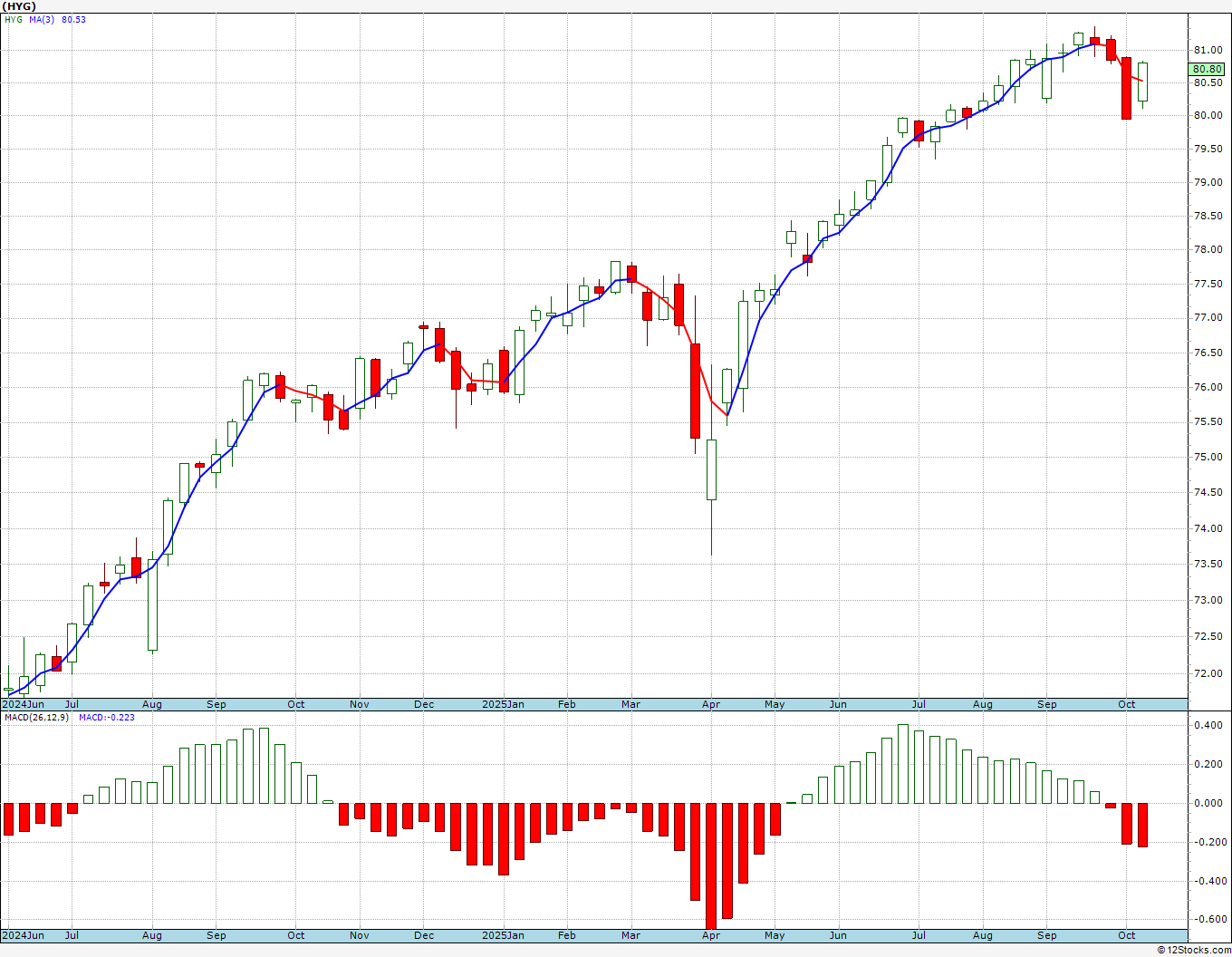Select the 75.00 price axis label
This screenshot has width=1232, height=957.
pyautogui.click(x=1207, y=457)
